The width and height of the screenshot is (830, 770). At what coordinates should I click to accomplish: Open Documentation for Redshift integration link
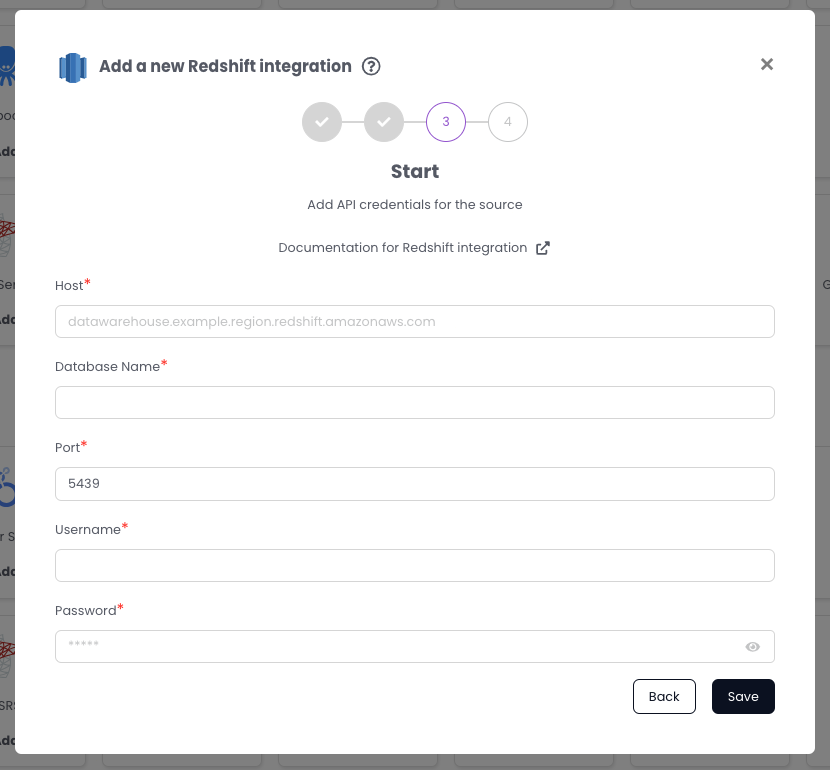(402, 248)
